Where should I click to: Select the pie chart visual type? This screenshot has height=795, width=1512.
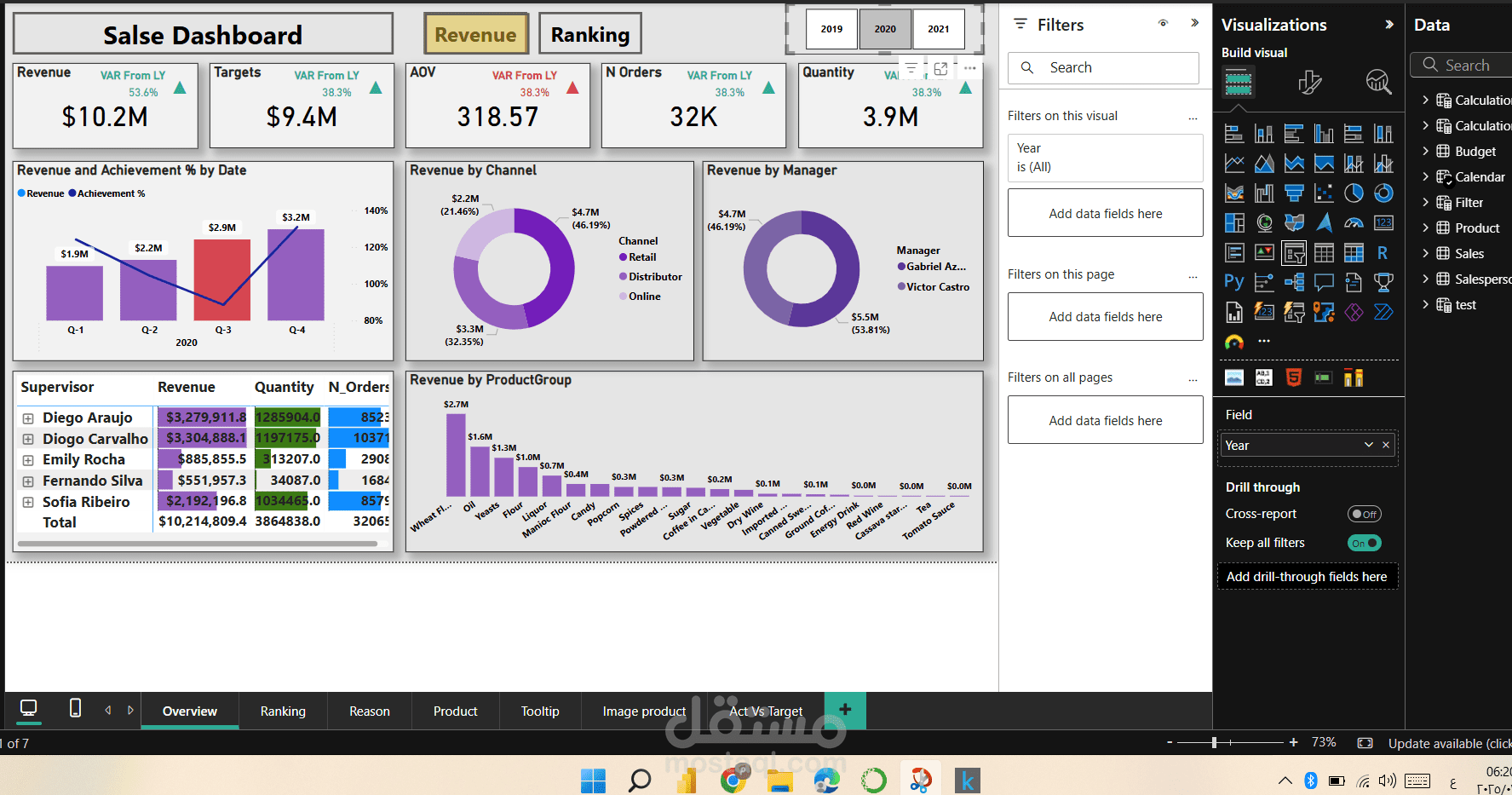pos(1354,193)
